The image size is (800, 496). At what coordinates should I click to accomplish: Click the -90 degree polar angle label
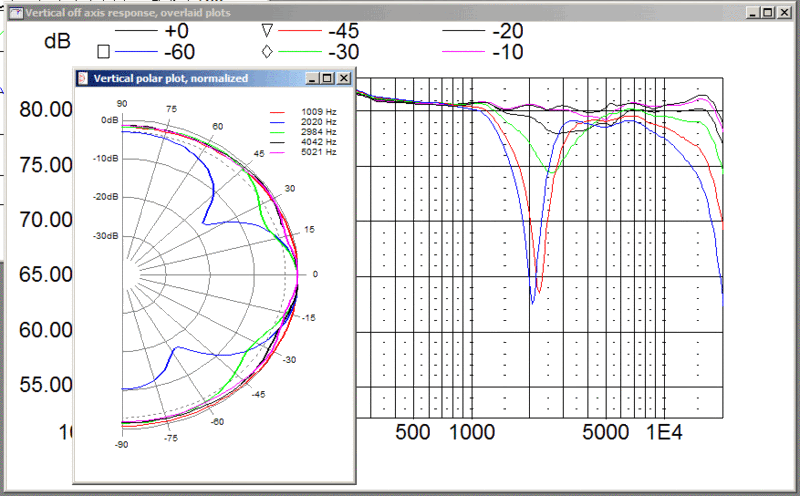(121, 444)
